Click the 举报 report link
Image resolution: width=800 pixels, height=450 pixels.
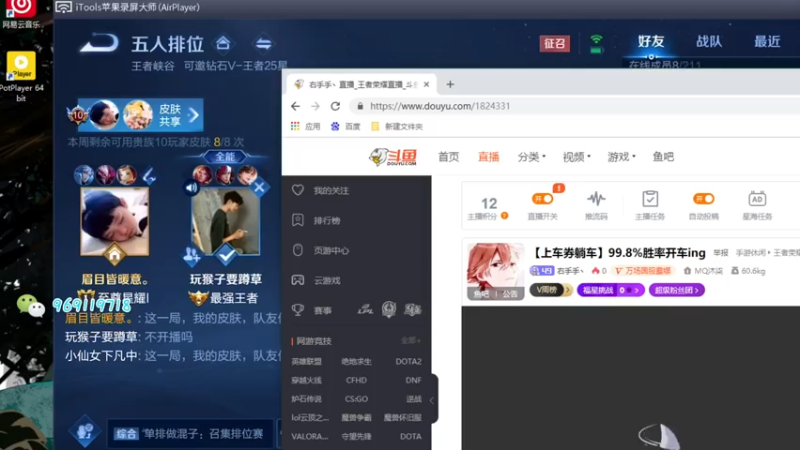pyautogui.click(x=720, y=253)
